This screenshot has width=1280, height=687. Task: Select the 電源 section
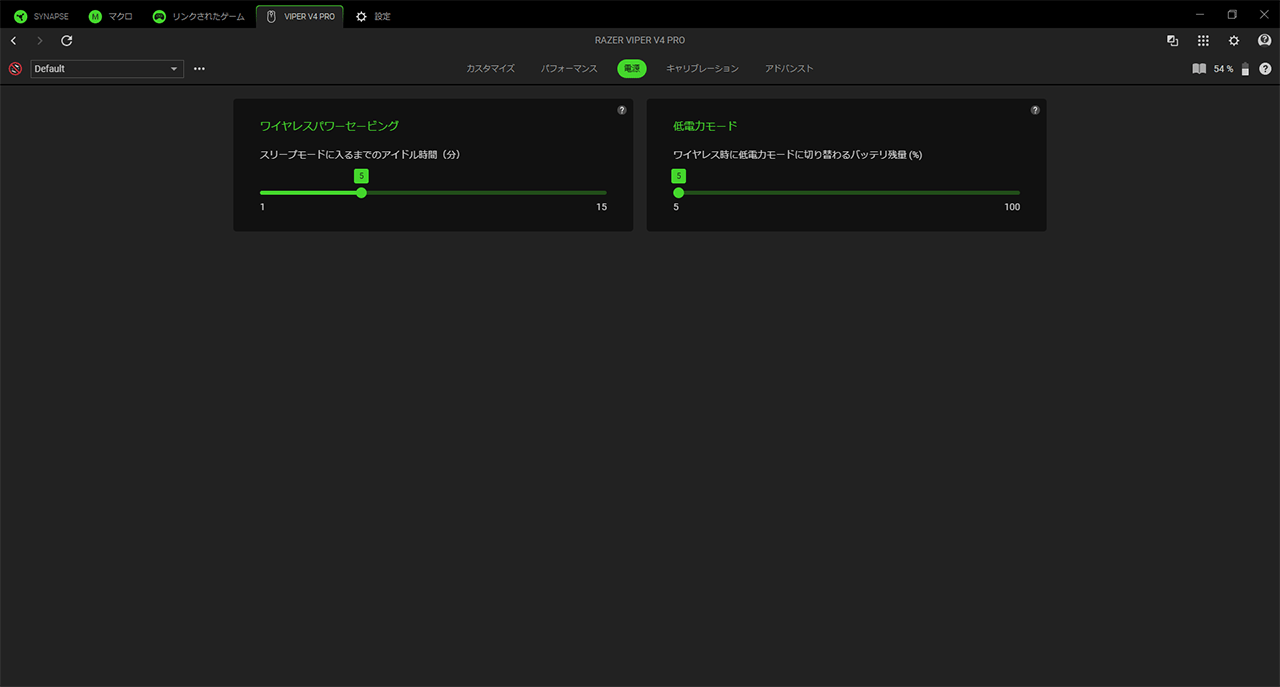(x=632, y=69)
